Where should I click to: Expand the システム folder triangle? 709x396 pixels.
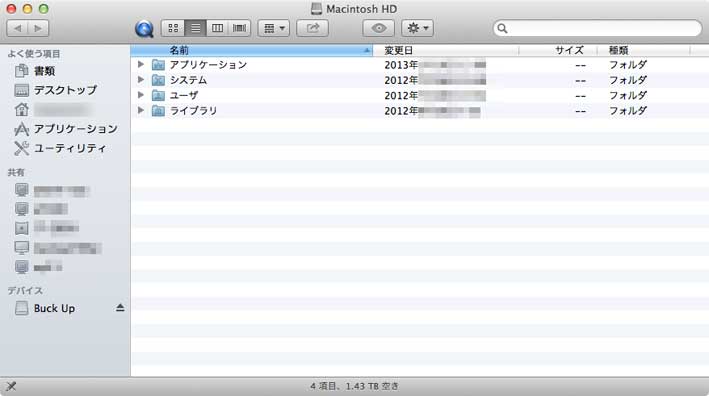click(x=141, y=80)
